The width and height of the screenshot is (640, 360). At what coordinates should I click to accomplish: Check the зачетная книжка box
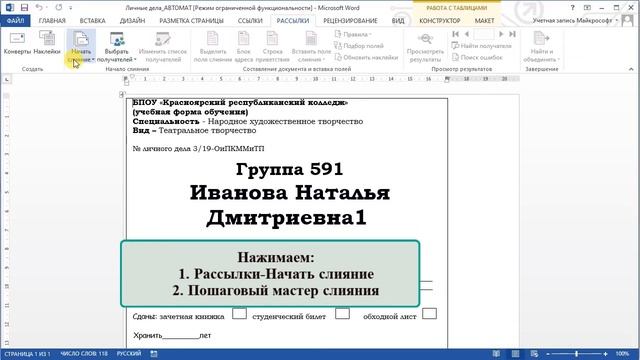239,313
